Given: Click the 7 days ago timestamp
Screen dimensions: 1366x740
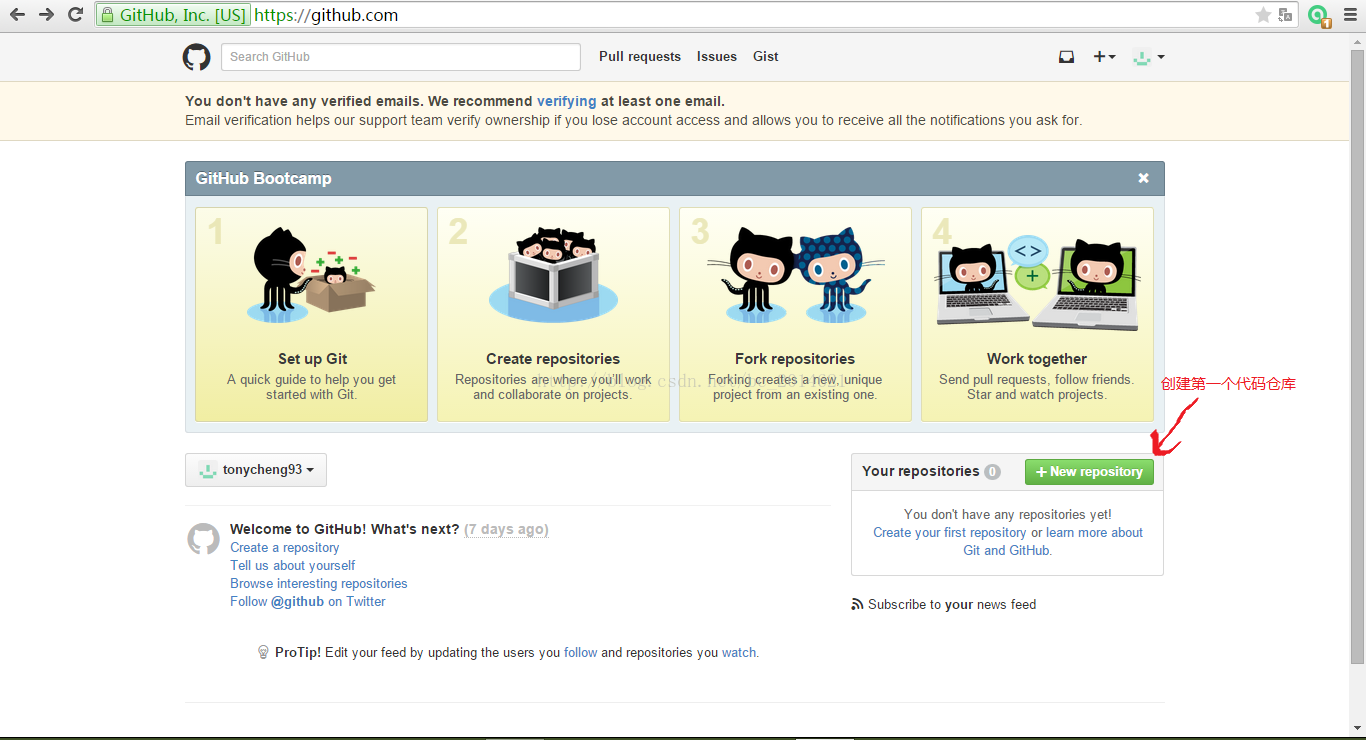Looking at the screenshot, I should click(x=506, y=529).
